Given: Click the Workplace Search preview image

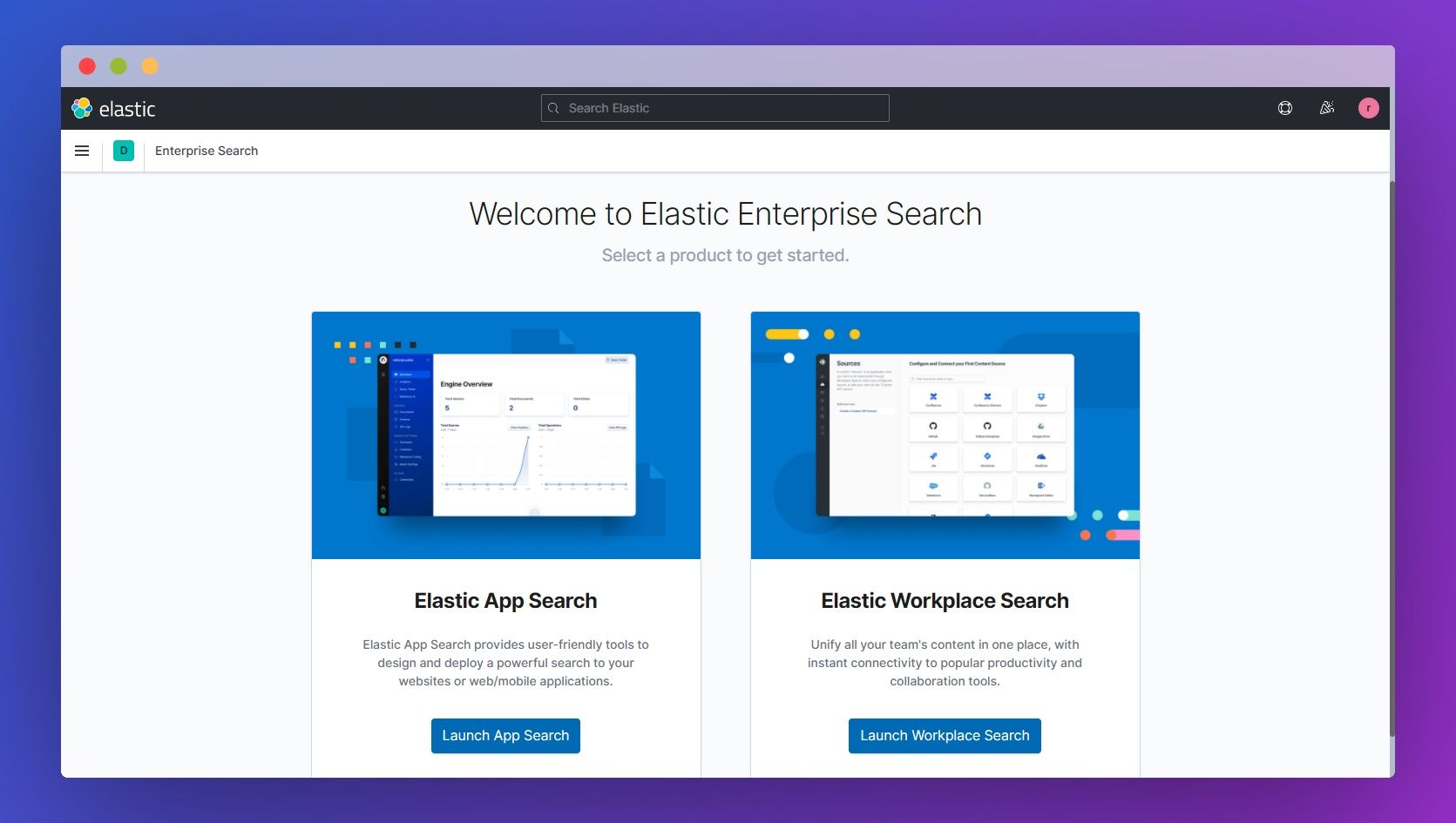Looking at the screenshot, I should coord(945,435).
